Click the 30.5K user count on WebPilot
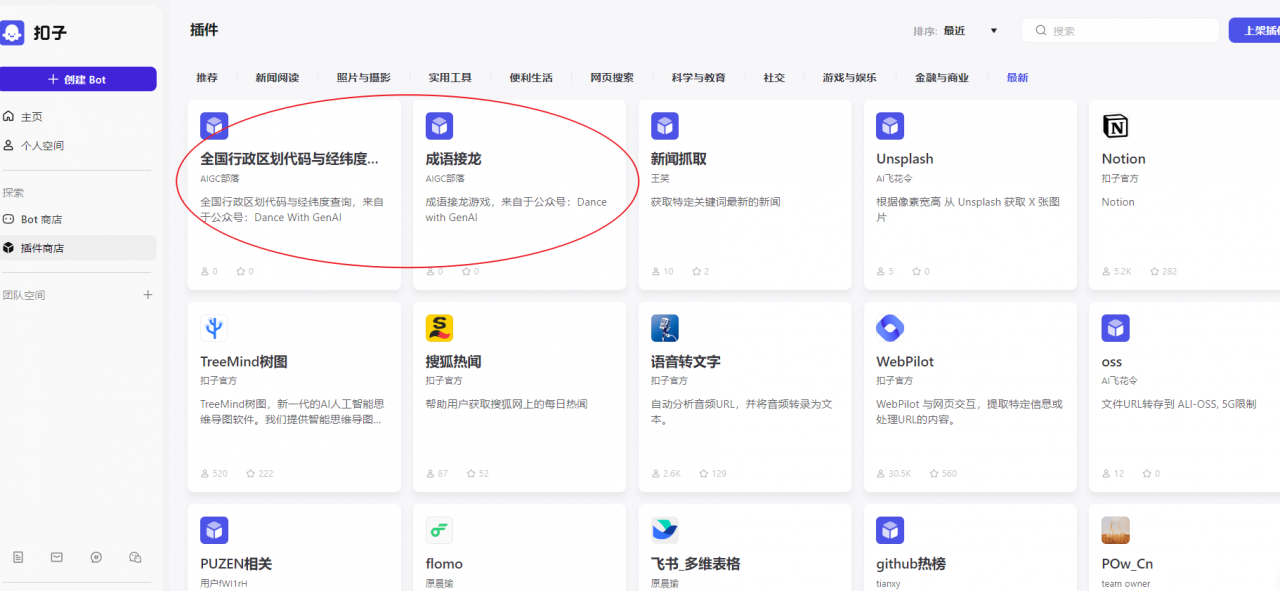 click(900, 473)
